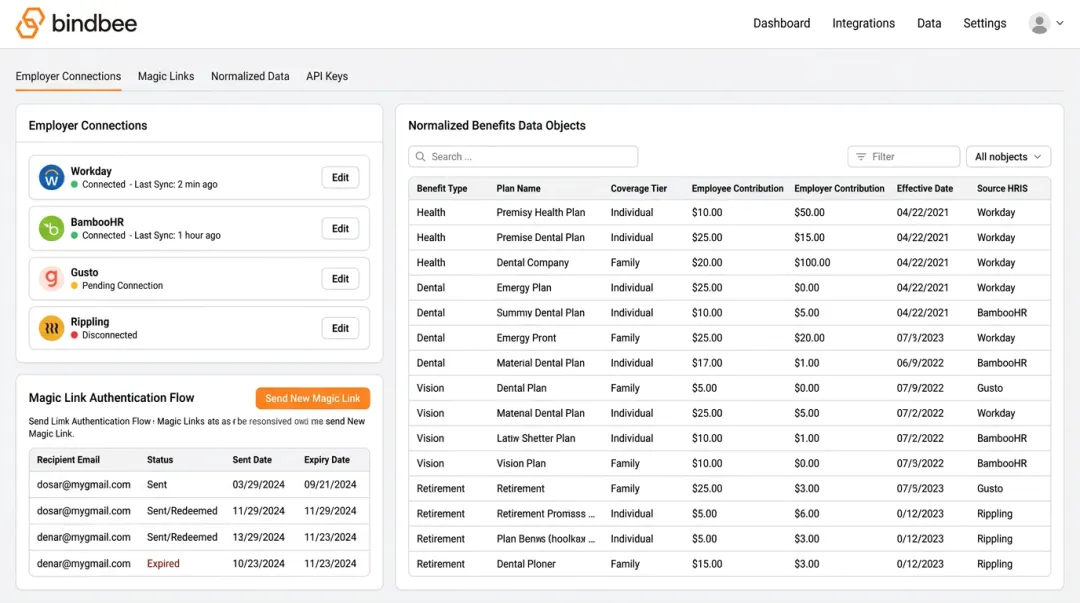Click the Coverage Tier column header
This screenshot has width=1080, height=603.
[x=638, y=188]
